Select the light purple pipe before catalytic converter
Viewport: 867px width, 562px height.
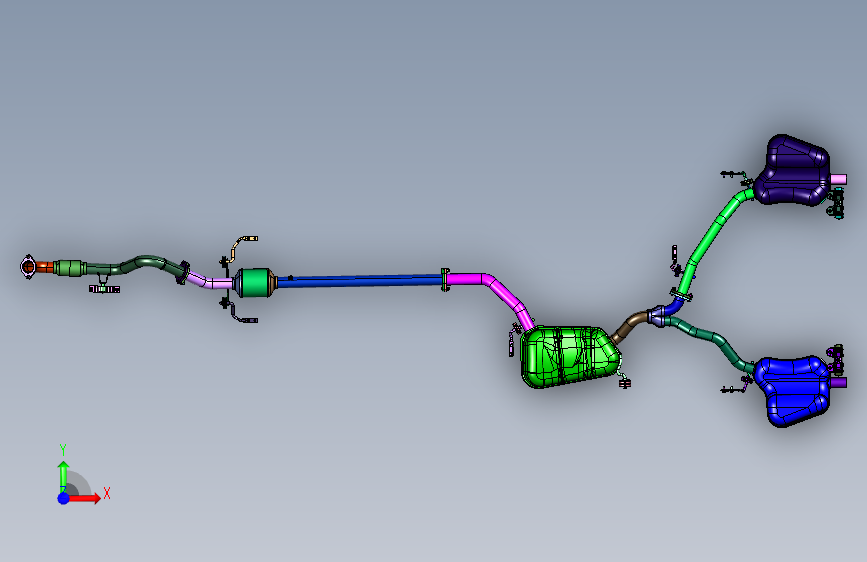pos(210,281)
